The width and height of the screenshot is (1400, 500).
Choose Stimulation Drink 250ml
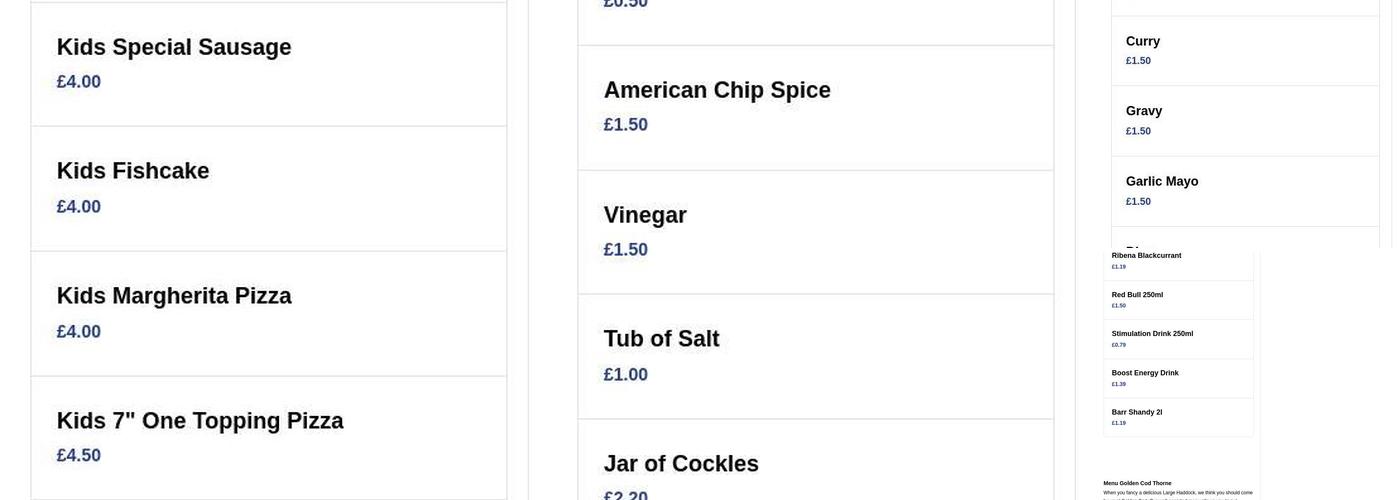1152,334
